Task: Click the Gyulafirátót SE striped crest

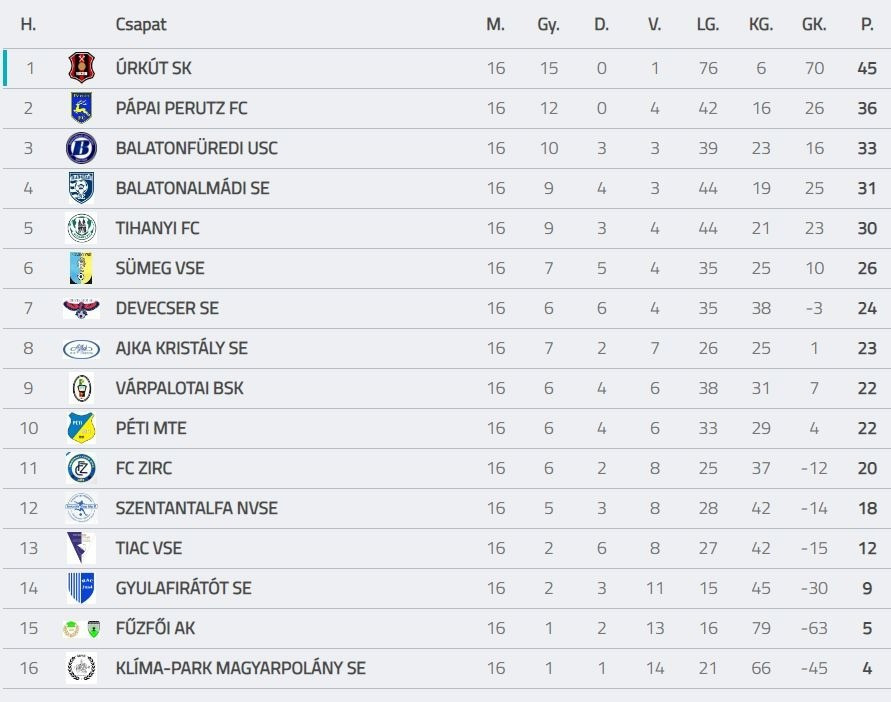Action: click(81, 588)
